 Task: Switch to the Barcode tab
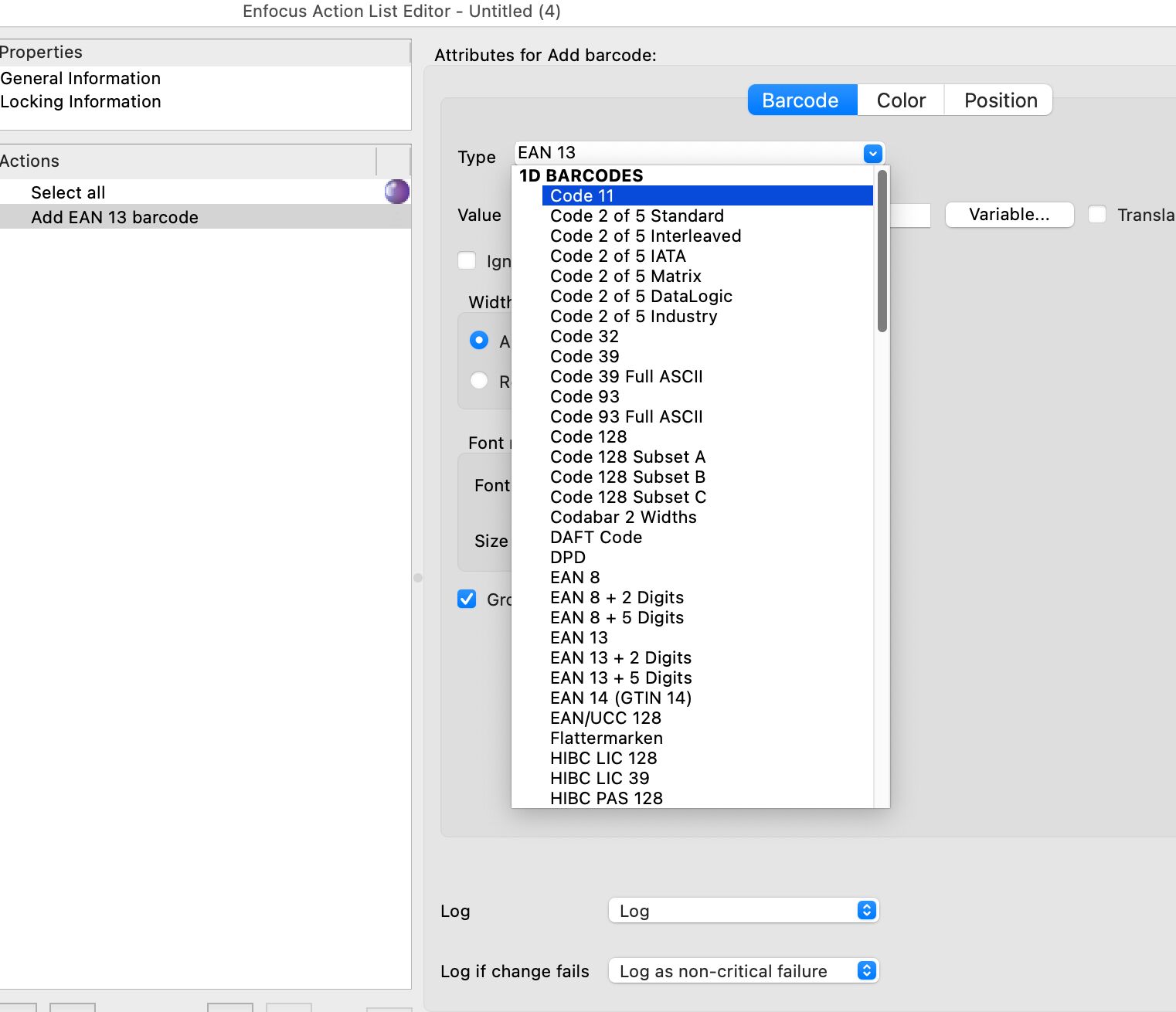tap(802, 100)
